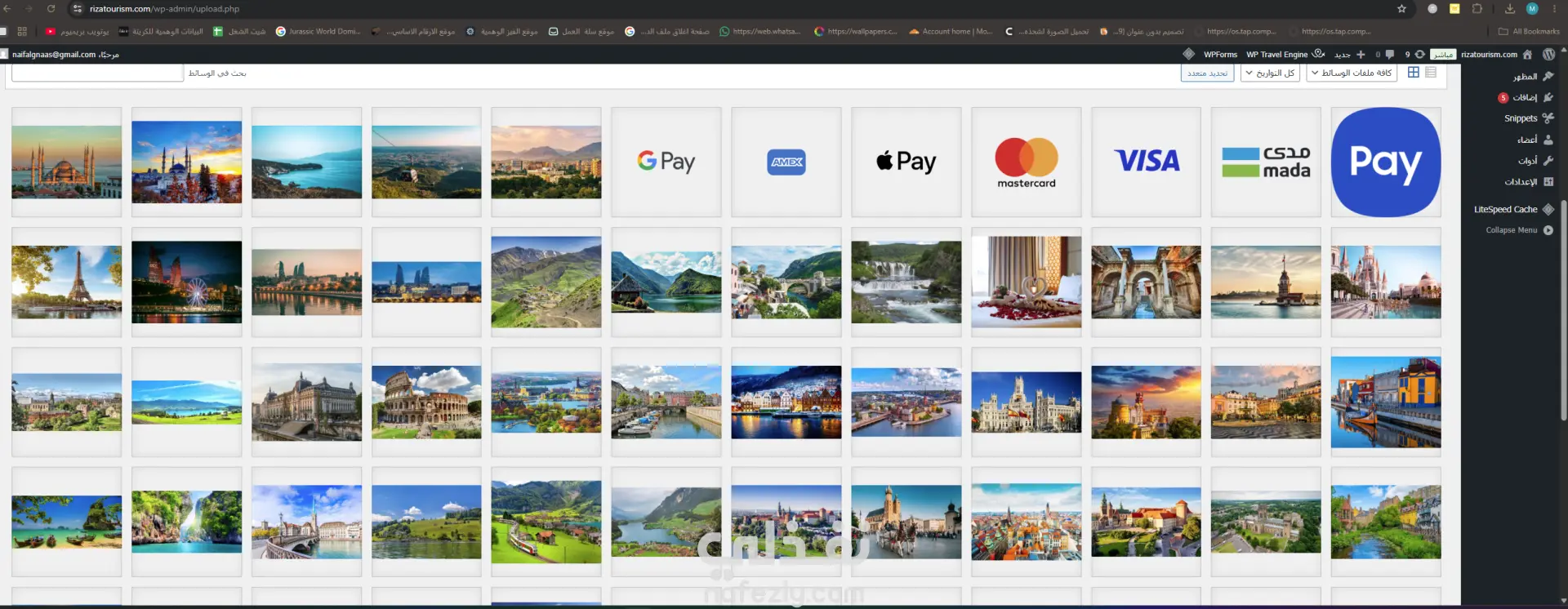
Task: Switch media library to grid view
Action: (1413, 73)
